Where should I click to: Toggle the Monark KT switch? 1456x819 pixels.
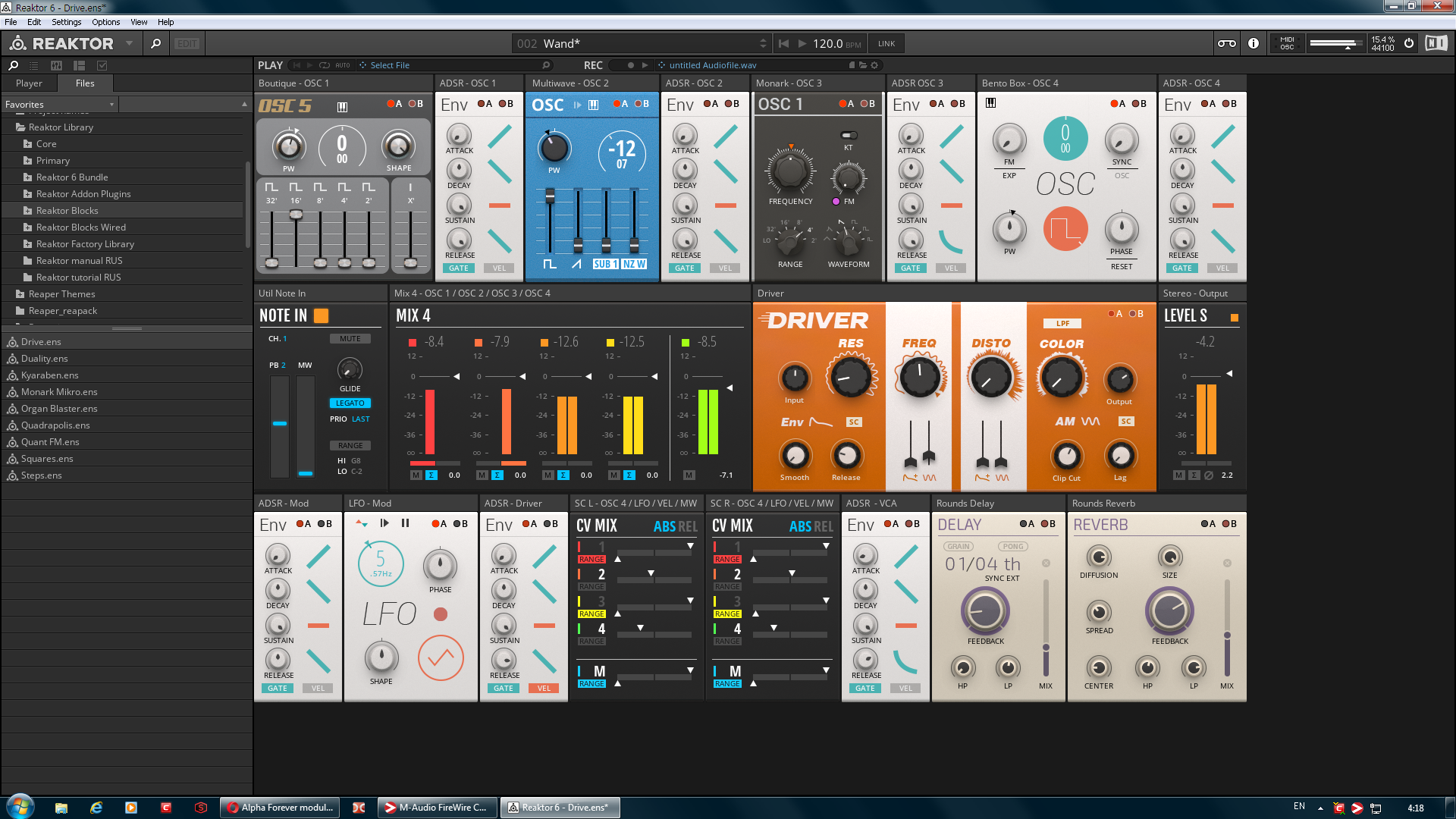pos(849,136)
